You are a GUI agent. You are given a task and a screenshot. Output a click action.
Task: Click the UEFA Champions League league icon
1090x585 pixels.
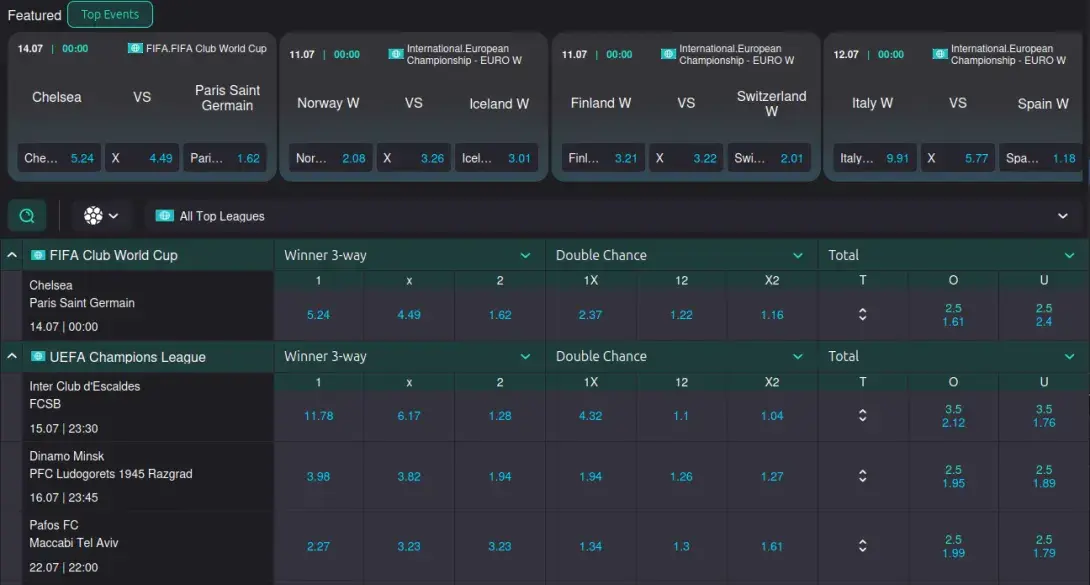click(38, 357)
